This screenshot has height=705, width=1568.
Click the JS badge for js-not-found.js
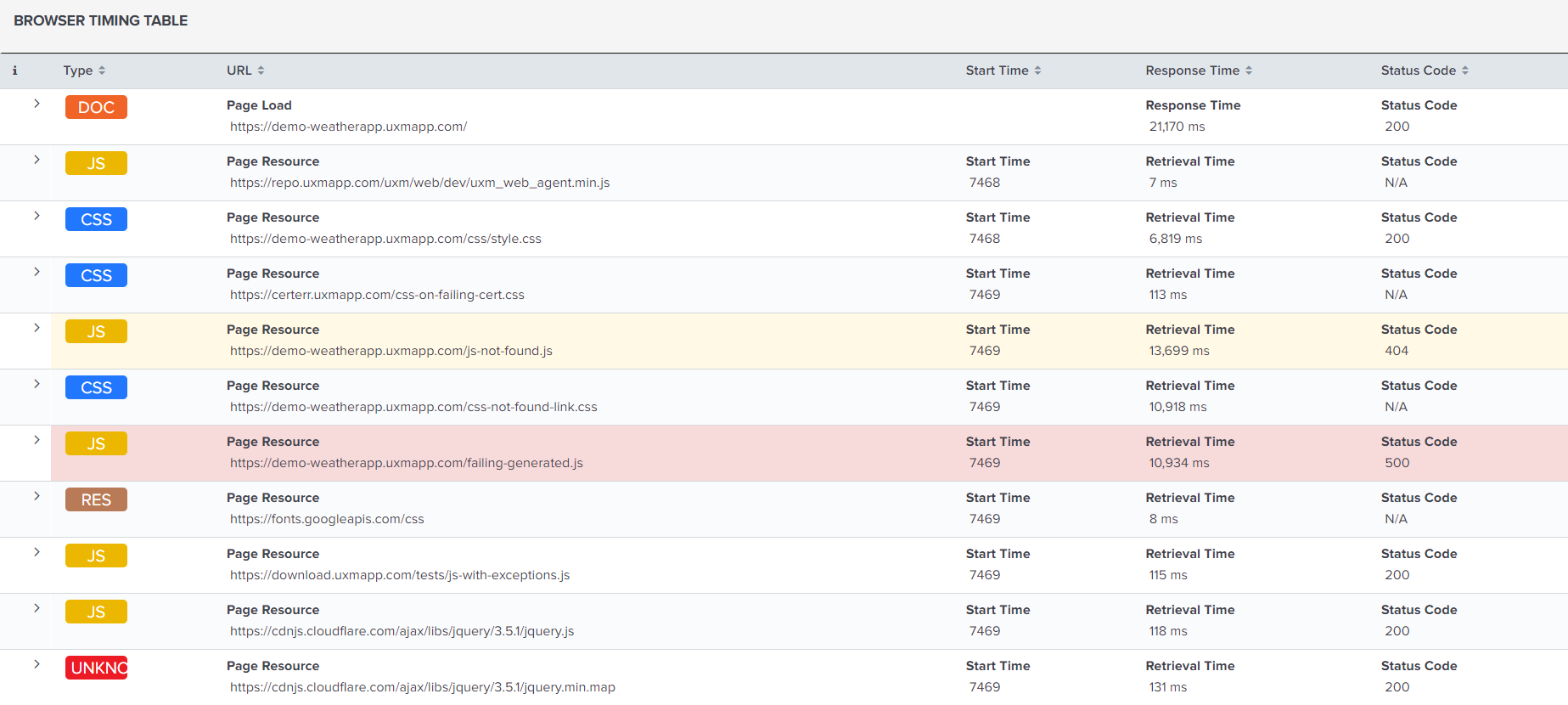[96, 331]
